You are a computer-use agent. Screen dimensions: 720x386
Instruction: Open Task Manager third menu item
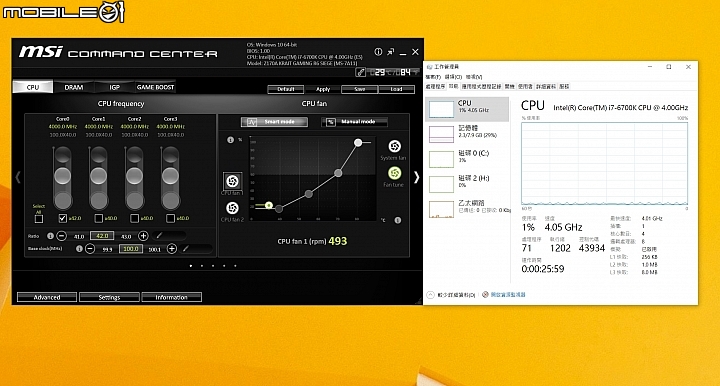point(474,77)
